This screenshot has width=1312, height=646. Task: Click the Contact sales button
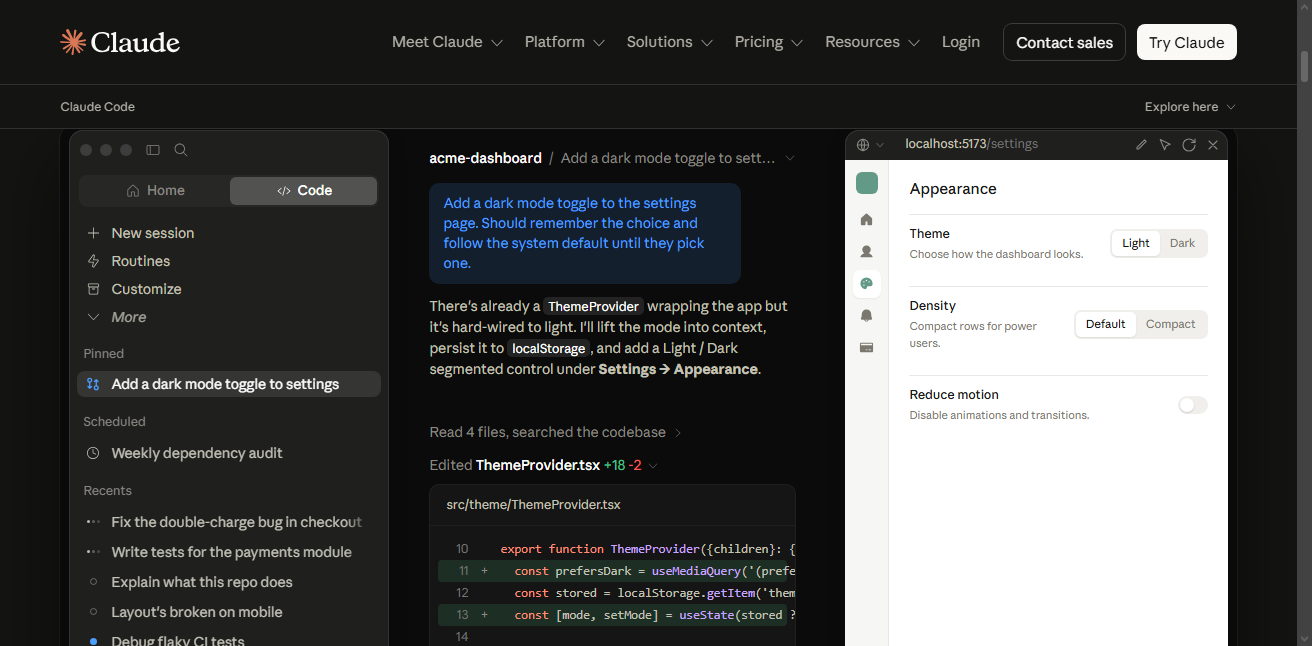coord(1064,42)
